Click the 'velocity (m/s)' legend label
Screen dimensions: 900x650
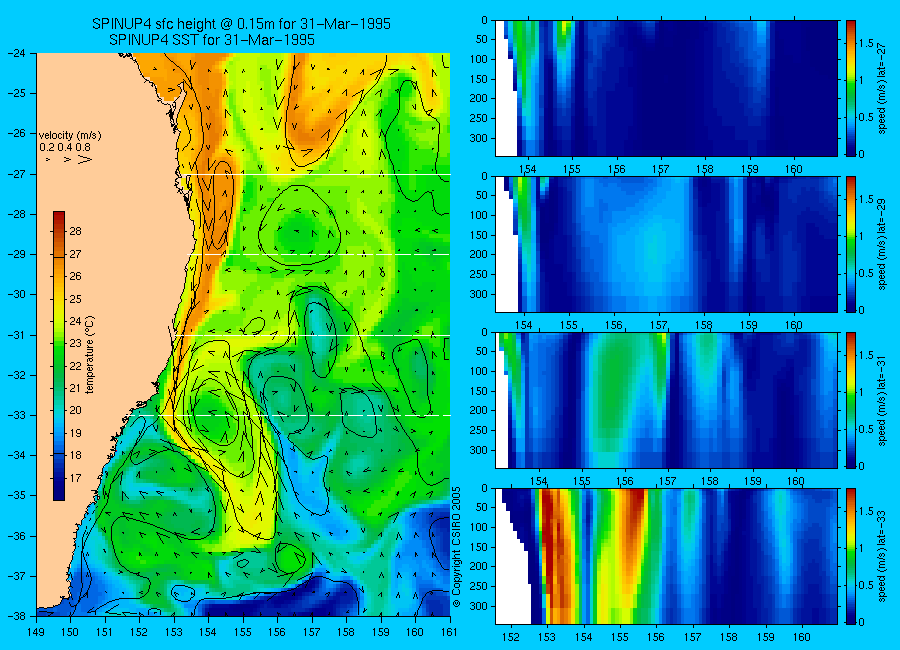click(x=70, y=136)
